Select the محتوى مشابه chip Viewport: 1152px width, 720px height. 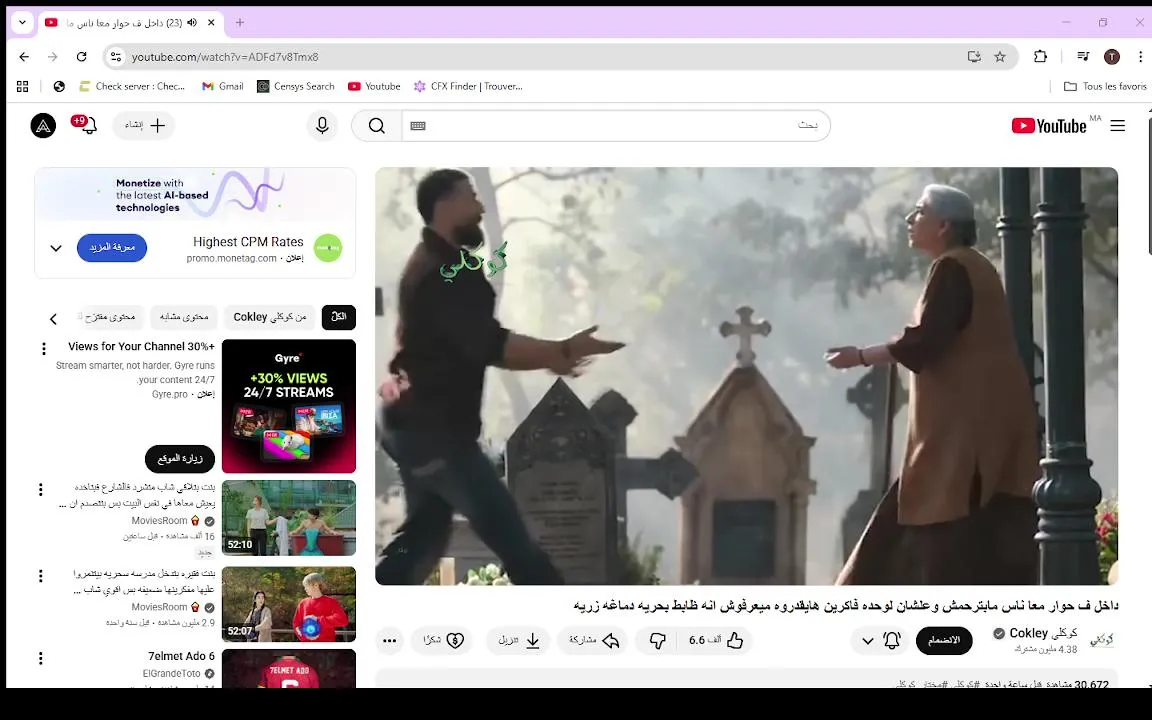(x=184, y=317)
